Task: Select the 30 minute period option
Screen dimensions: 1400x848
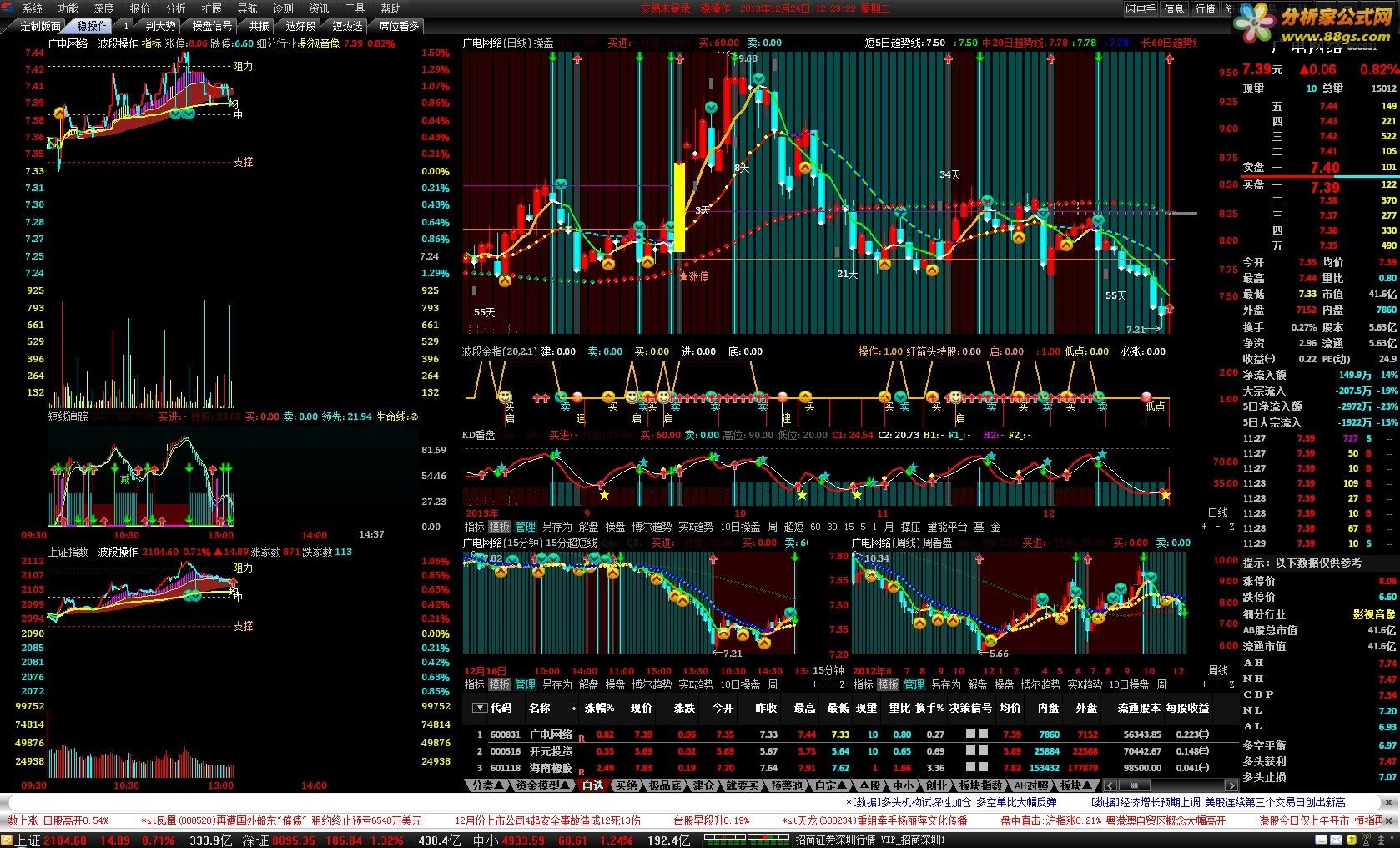Action: tap(833, 527)
